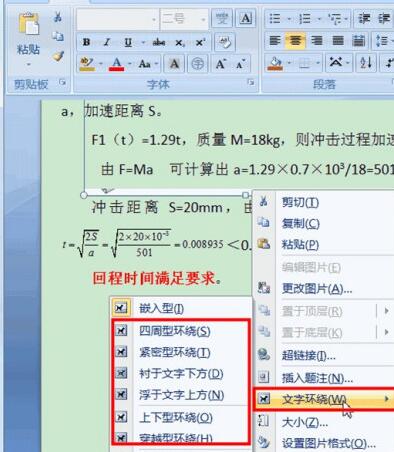The height and width of the screenshot is (452, 394).
Task: Toggle Superscript formatting
Action: pos(200,42)
